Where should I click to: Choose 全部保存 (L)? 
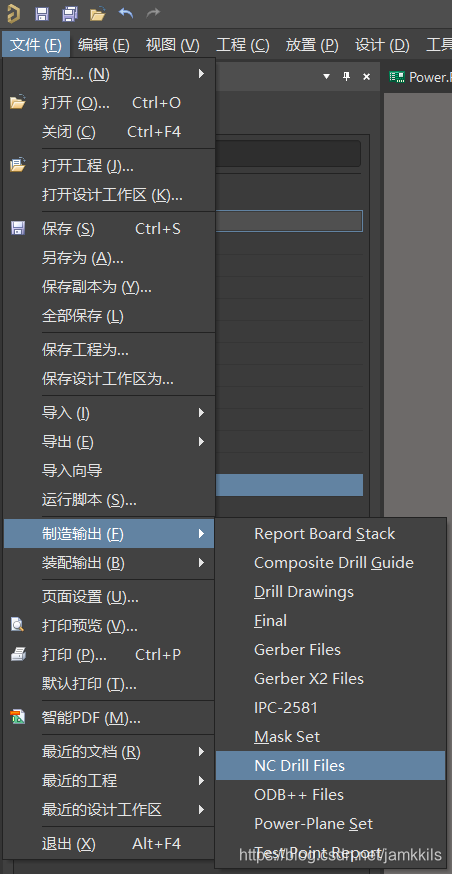[109, 316]
